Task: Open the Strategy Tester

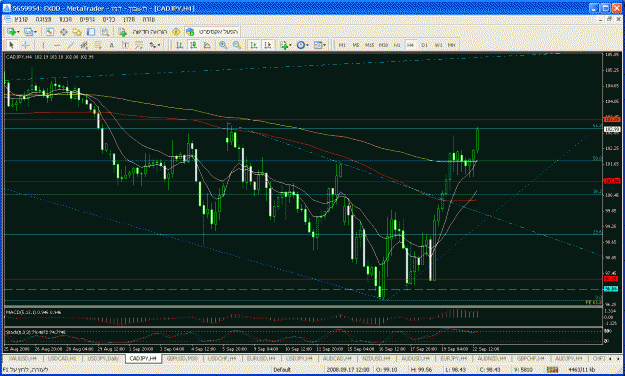Action: coord(104,32)
